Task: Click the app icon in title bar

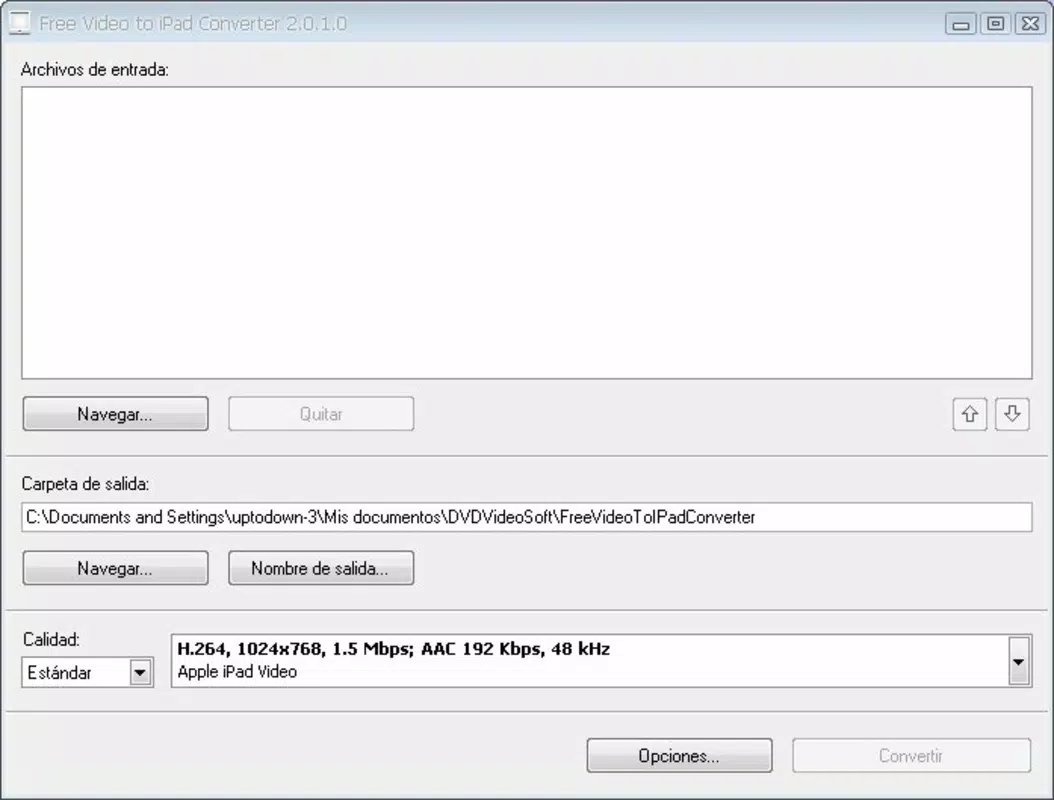Action: tap(19, 23)
